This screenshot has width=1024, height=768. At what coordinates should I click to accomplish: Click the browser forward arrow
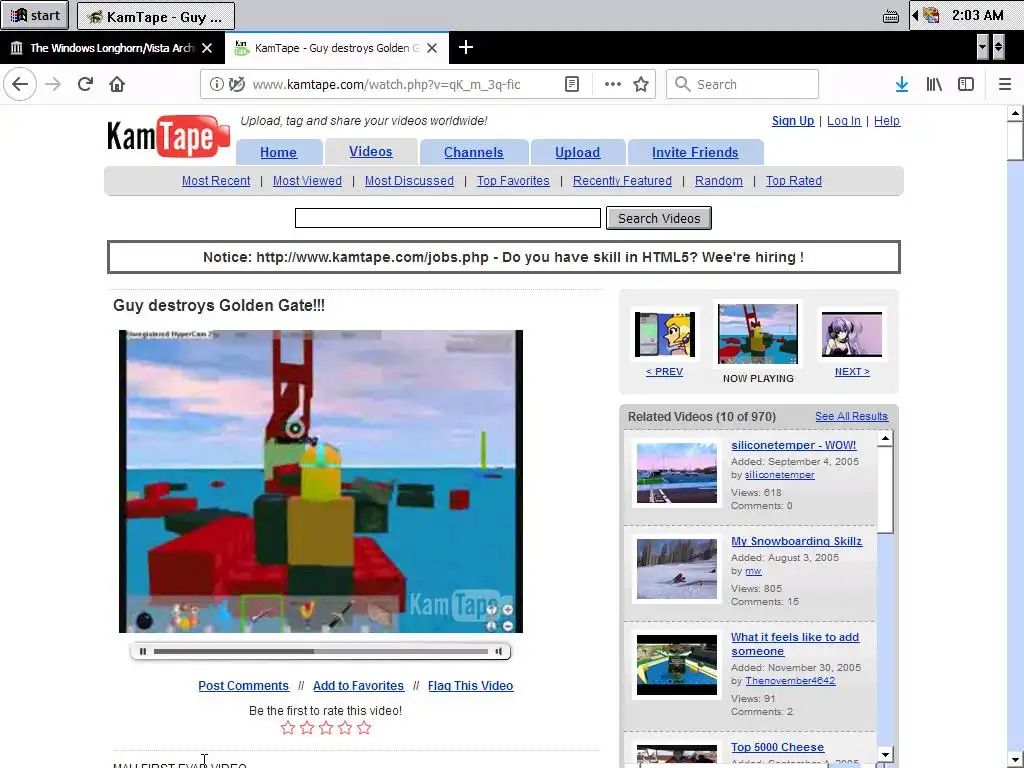53,84
